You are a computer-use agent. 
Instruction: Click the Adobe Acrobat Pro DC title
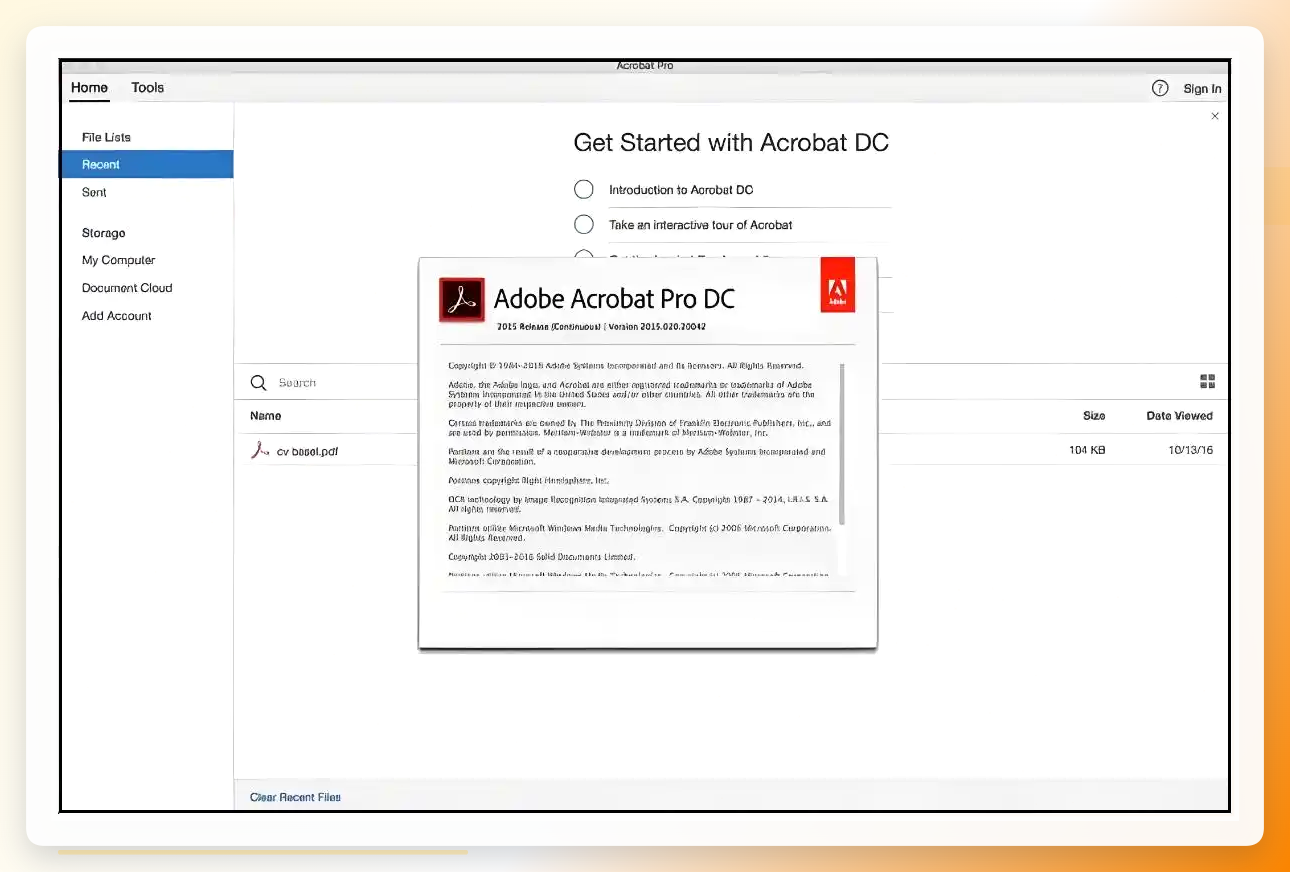(614, 298)
